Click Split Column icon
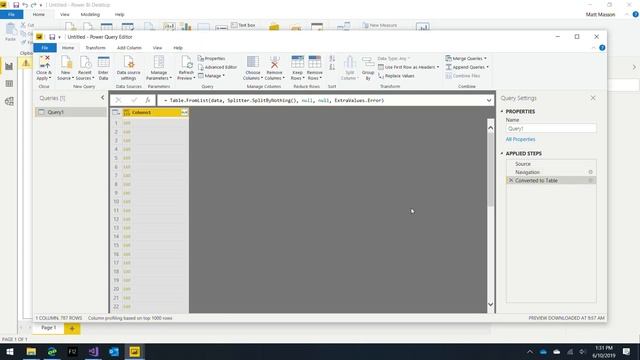The image size is (640, 360). [x=349, y=62]
